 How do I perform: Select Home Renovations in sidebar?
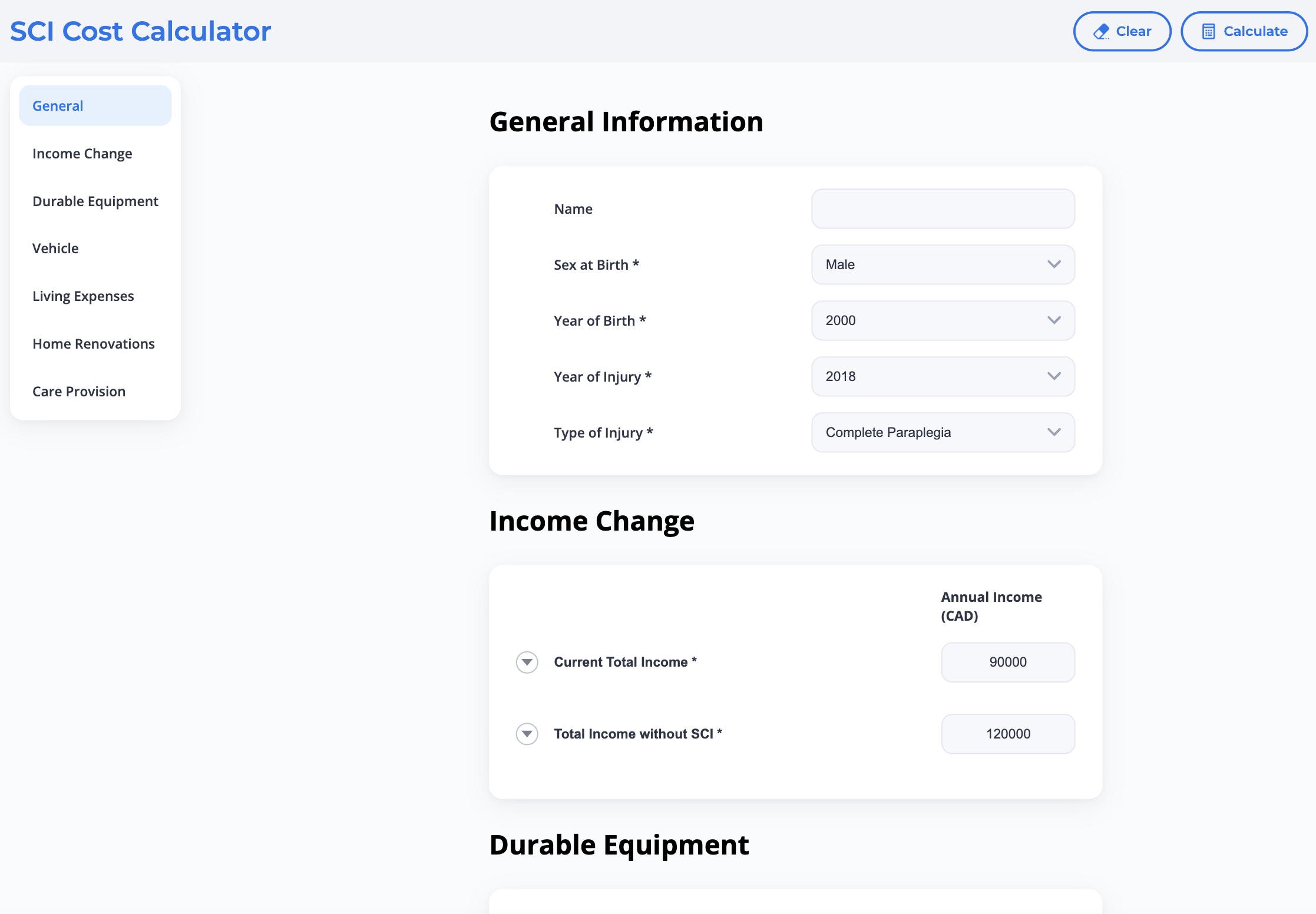[95, 343]
